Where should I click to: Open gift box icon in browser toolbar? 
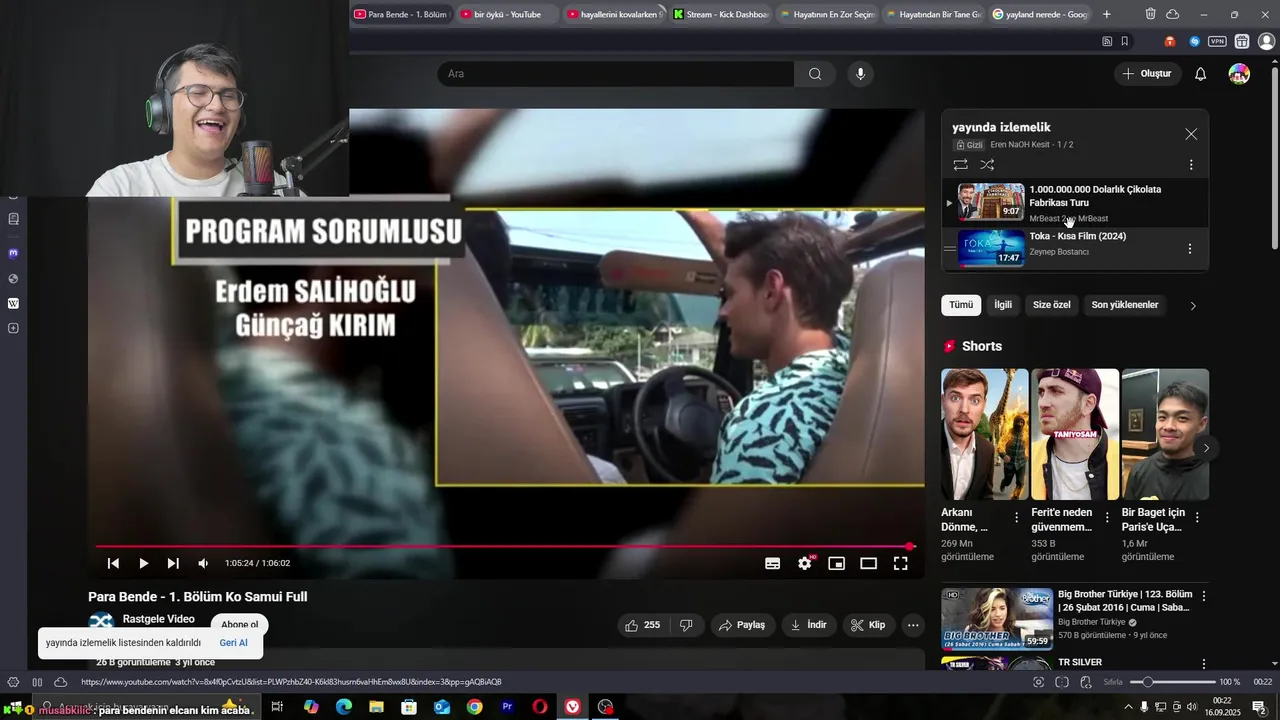pos(1242,41)
